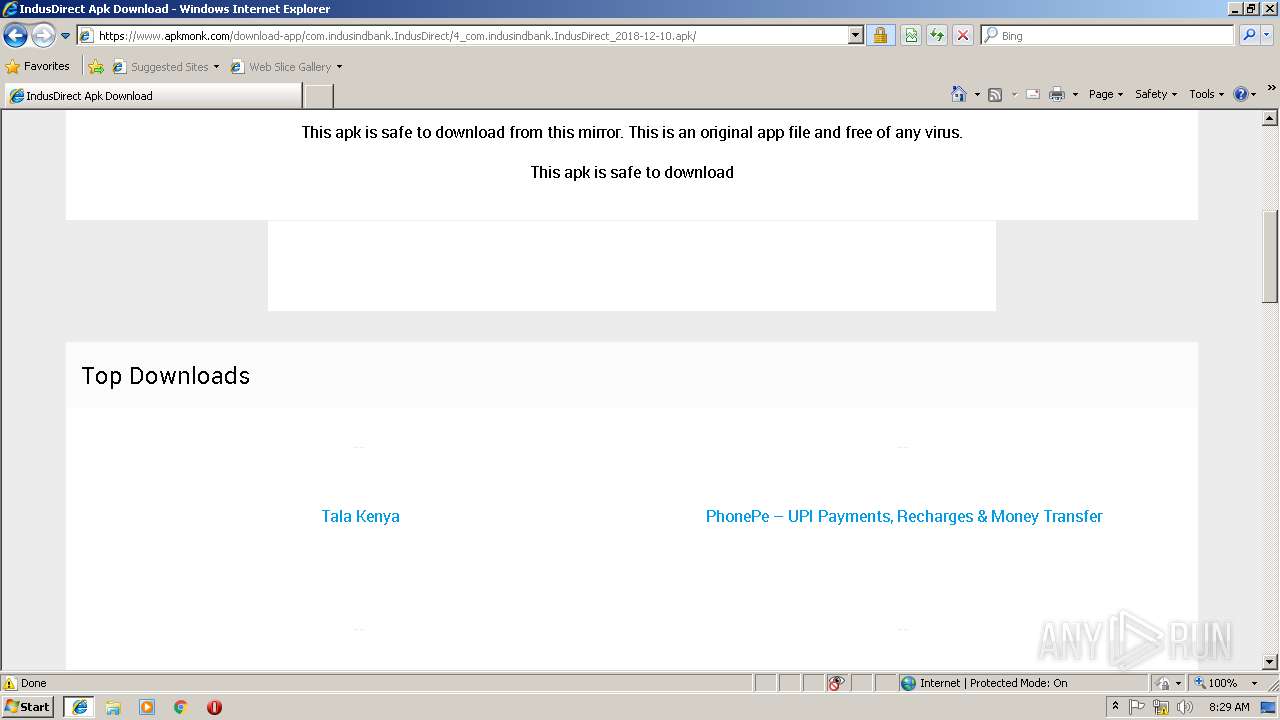Viewport: 1280px width, 720px height.
Task: Click the RSS Feeds icon
Action: pyautogui.click(x=995, y=94)
